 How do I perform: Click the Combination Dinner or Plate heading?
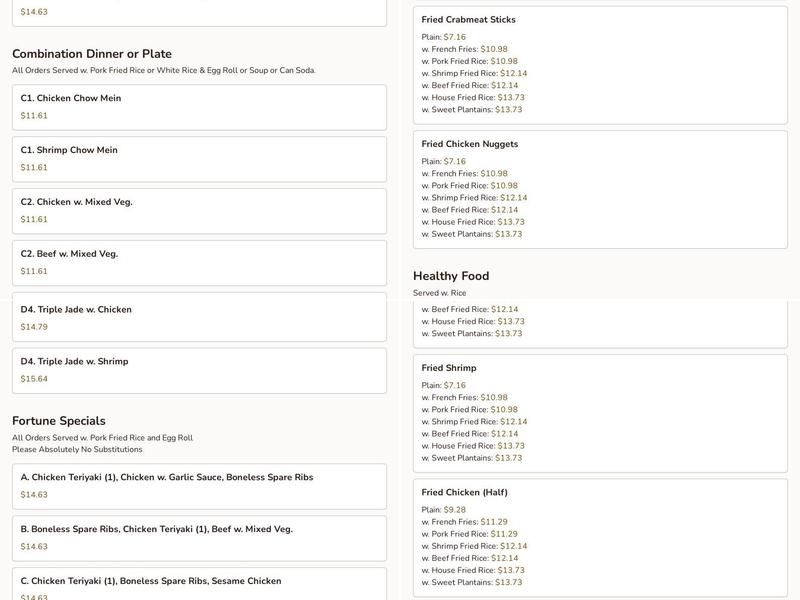tap(92, 54)
